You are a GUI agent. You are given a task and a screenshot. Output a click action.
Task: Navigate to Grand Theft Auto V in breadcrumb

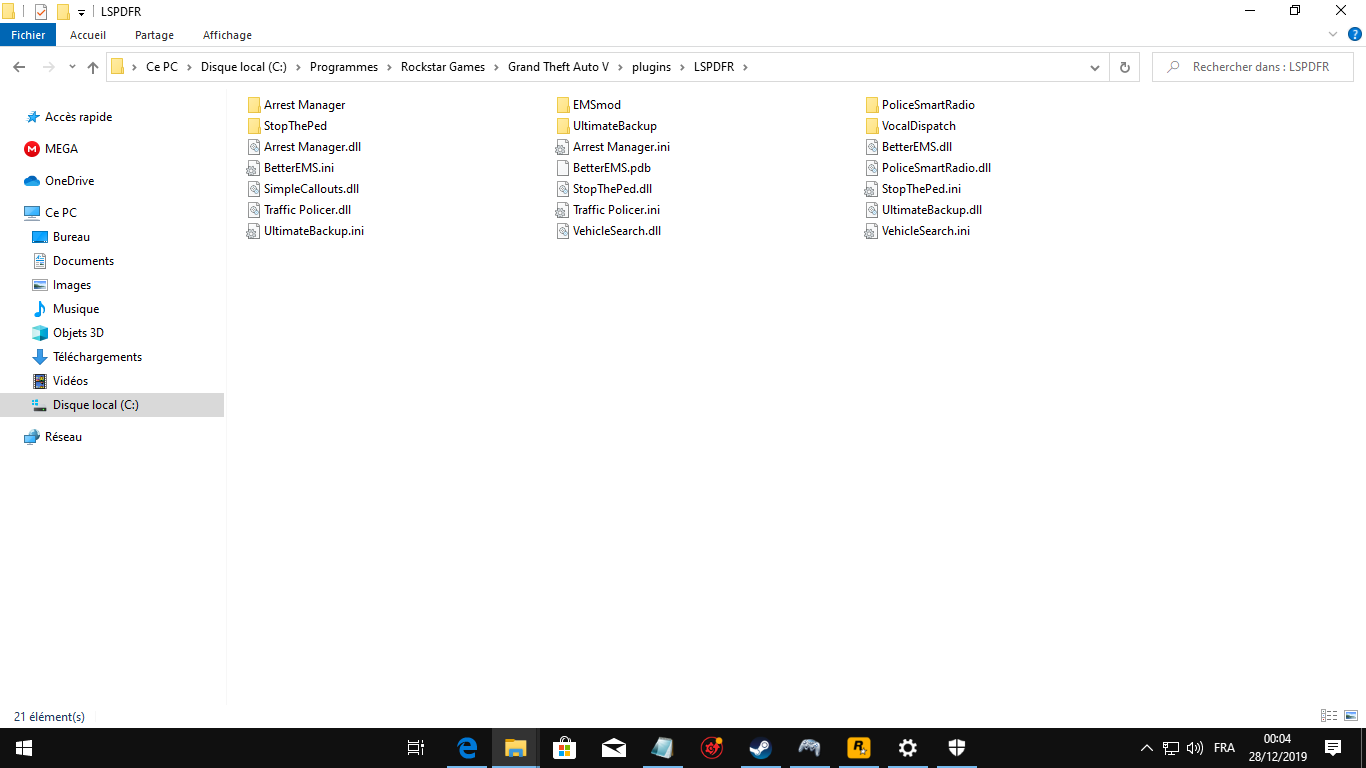click(x=558, y=67)
